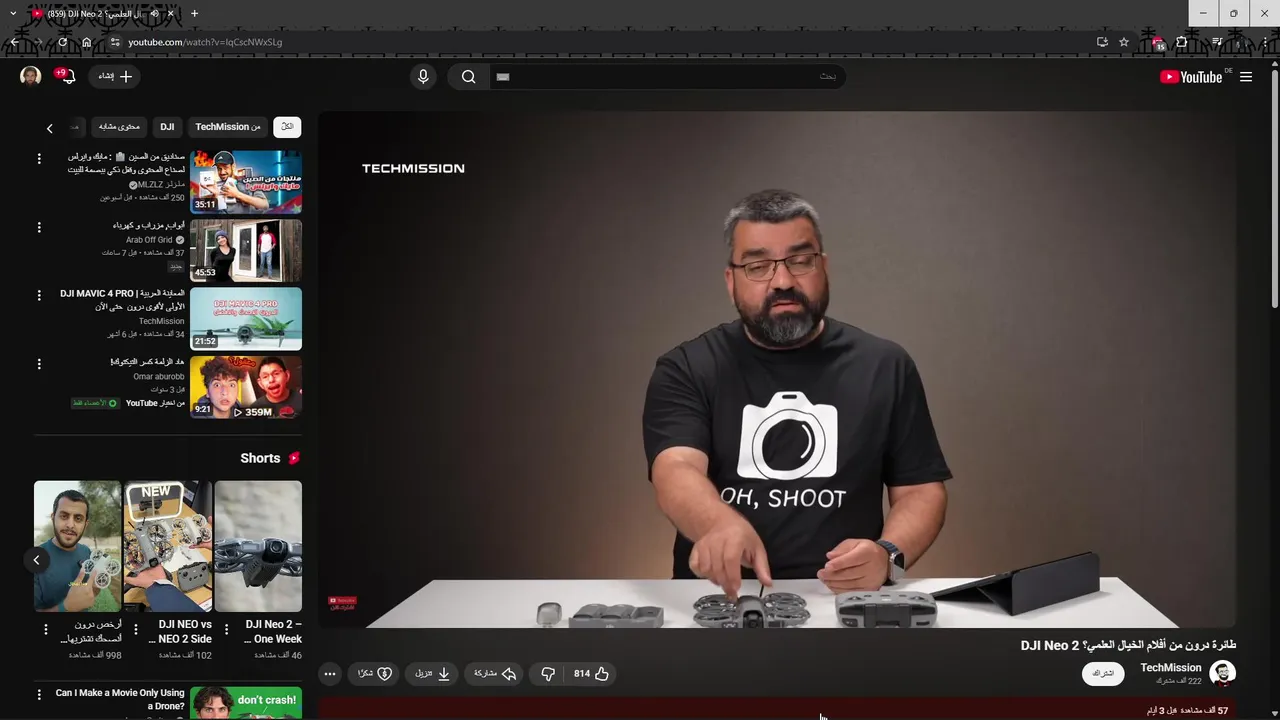Open the notifications bell
This screenshot has width=1280, height=720.
pos(67,76)
